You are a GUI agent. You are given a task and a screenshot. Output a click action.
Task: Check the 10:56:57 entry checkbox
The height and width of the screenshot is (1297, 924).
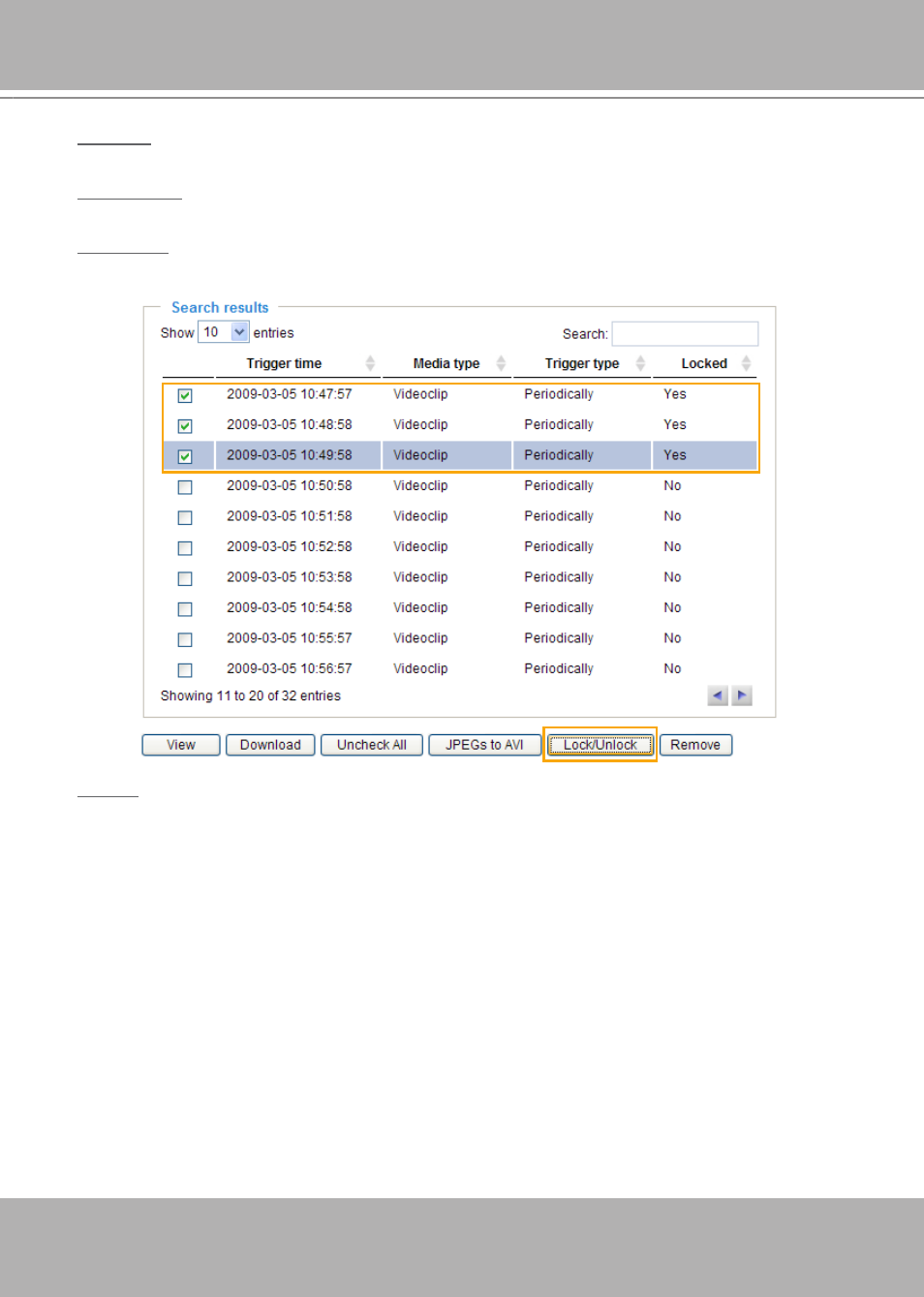[x=185, y=670]
